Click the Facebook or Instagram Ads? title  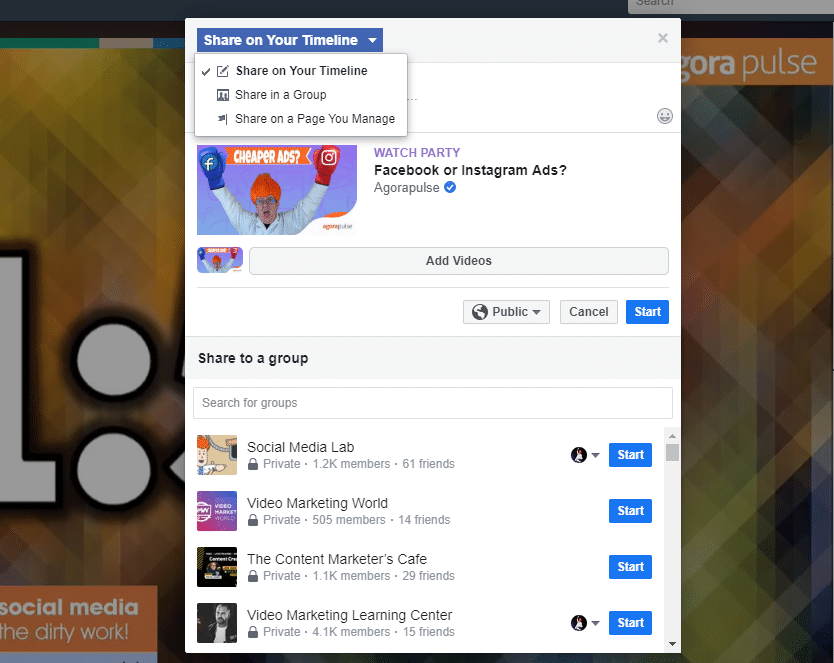point(470,170)
